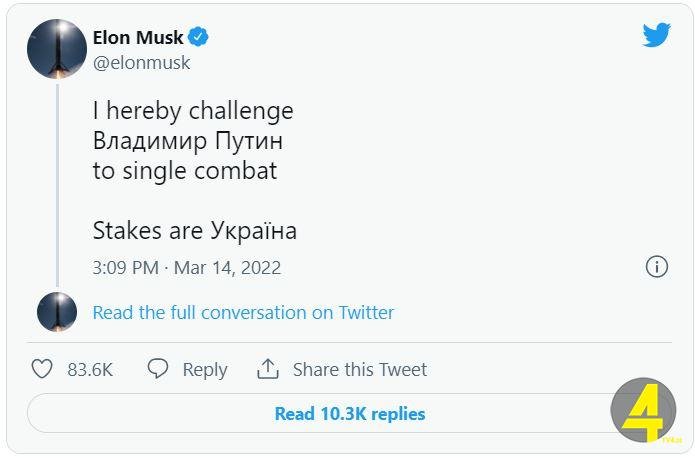Open the Elon Musk display name
Image resolution: width=695 pixels, height=458 pixels.
[138, 38]
